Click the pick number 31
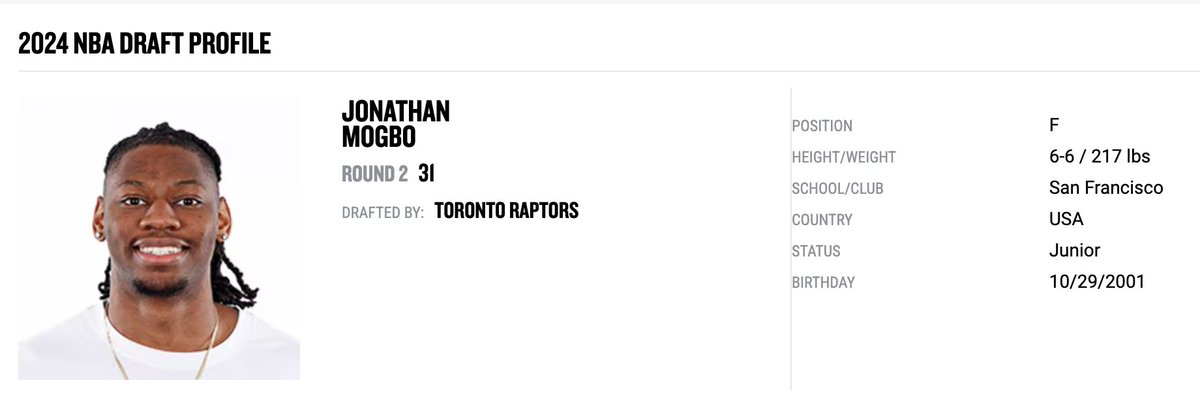The height and width of the screenshot is (419, 1200). [x=426, y=174]
